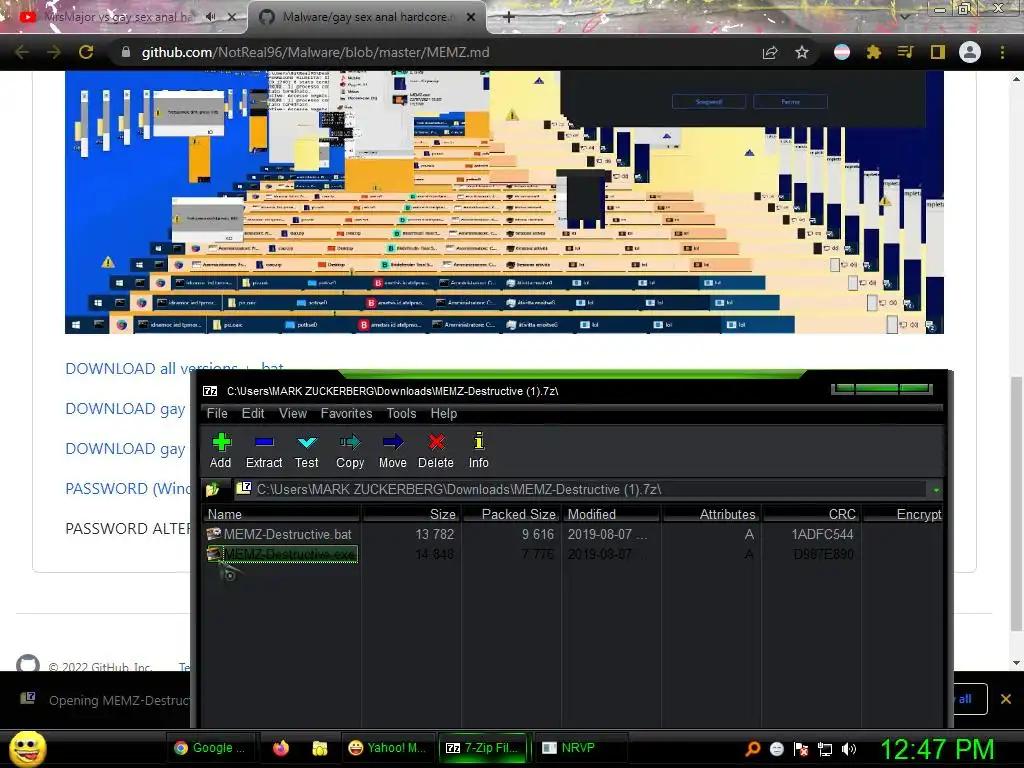The width and height of the screenshot is (1024, 768).
Task: Open a new Chrome tab
Action: tap(509, 17)
